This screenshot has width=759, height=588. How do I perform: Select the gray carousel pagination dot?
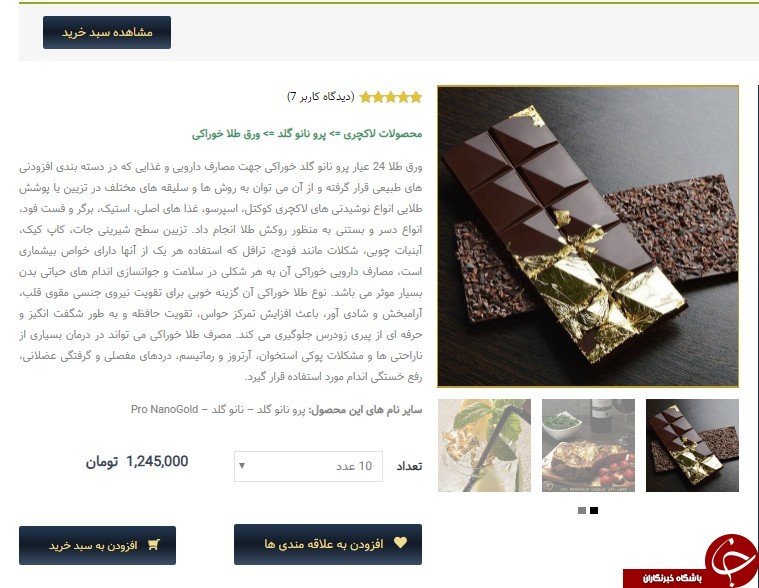582,510
